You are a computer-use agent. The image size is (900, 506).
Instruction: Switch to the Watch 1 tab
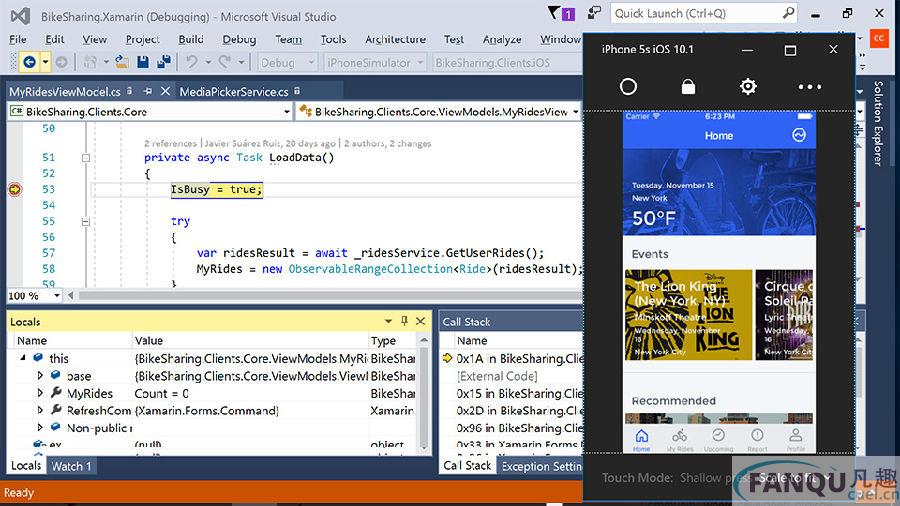pos(71,466)
